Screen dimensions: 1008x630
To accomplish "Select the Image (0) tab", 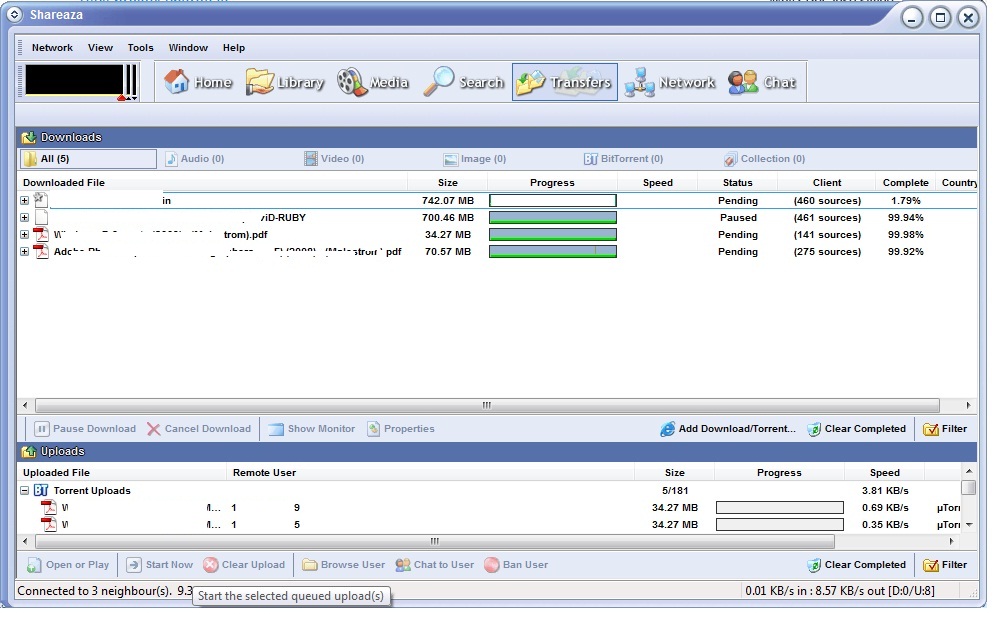I will [475, 159].
